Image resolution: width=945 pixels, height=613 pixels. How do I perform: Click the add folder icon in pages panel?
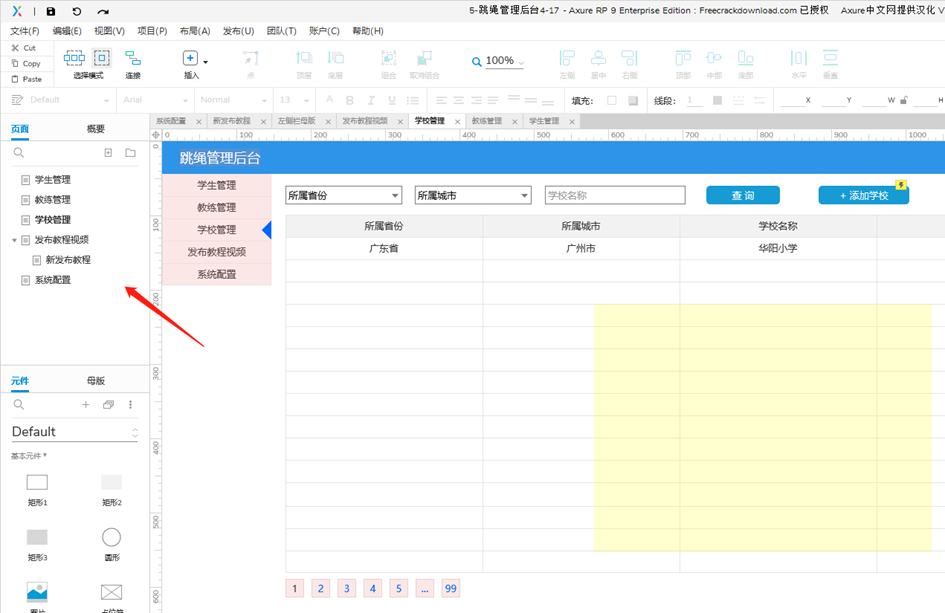point(130,152)
